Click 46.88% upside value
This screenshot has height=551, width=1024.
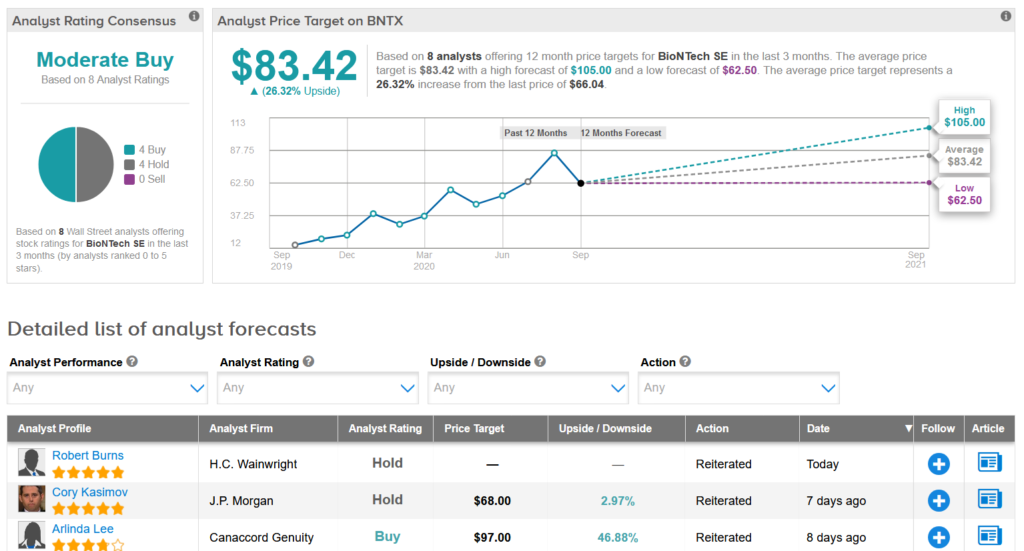[x=618, y=537]
